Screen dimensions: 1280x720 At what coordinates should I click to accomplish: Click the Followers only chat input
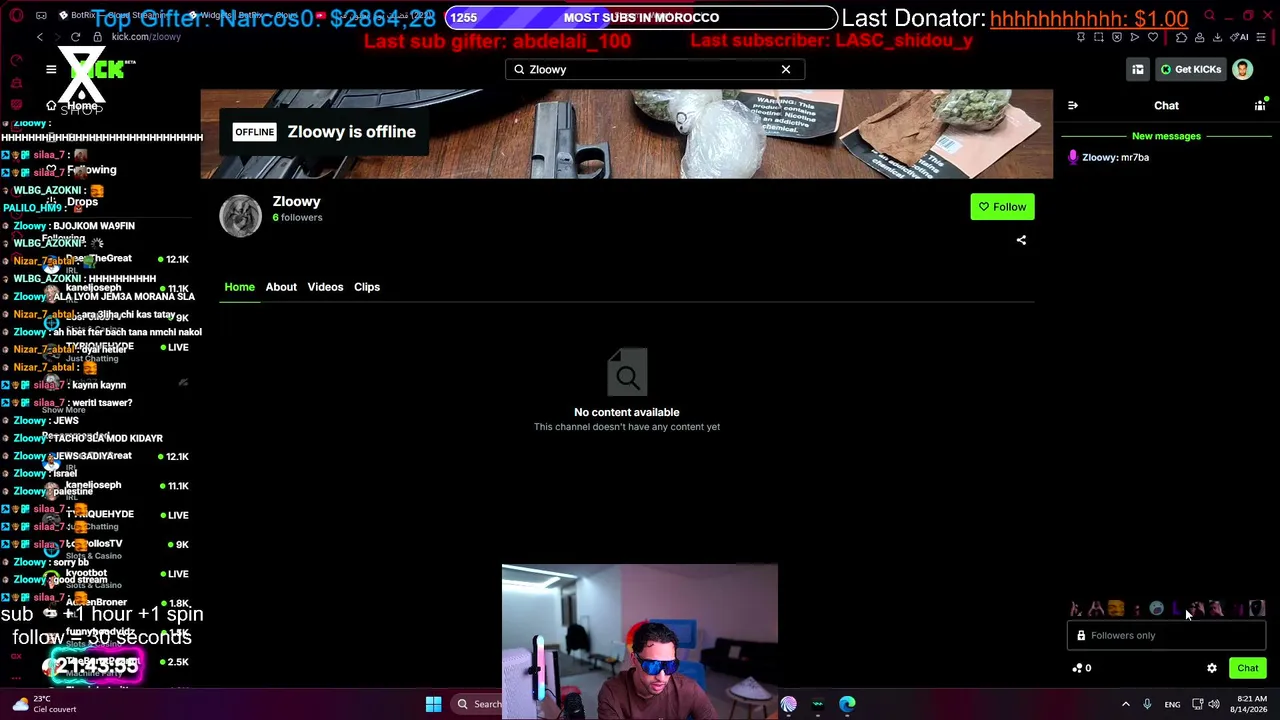[1166, 635]
